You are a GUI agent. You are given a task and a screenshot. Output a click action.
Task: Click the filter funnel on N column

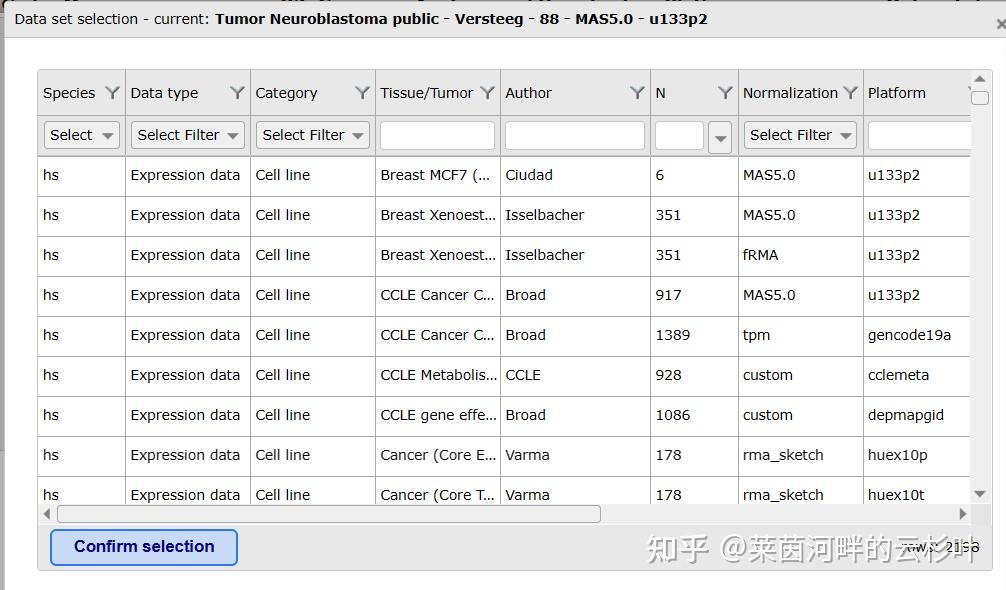723,92
